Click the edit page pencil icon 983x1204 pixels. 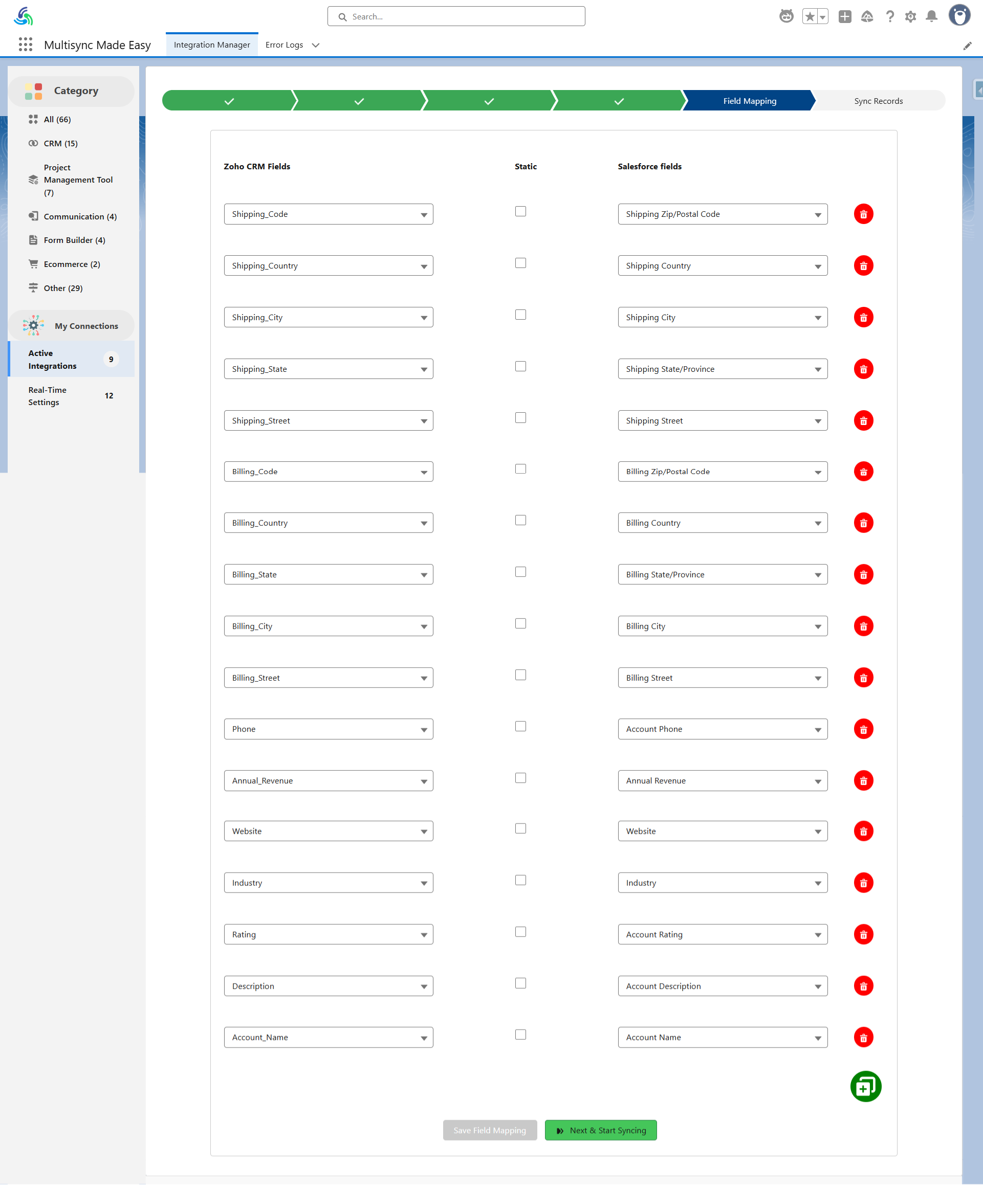(x=967, y=46)
